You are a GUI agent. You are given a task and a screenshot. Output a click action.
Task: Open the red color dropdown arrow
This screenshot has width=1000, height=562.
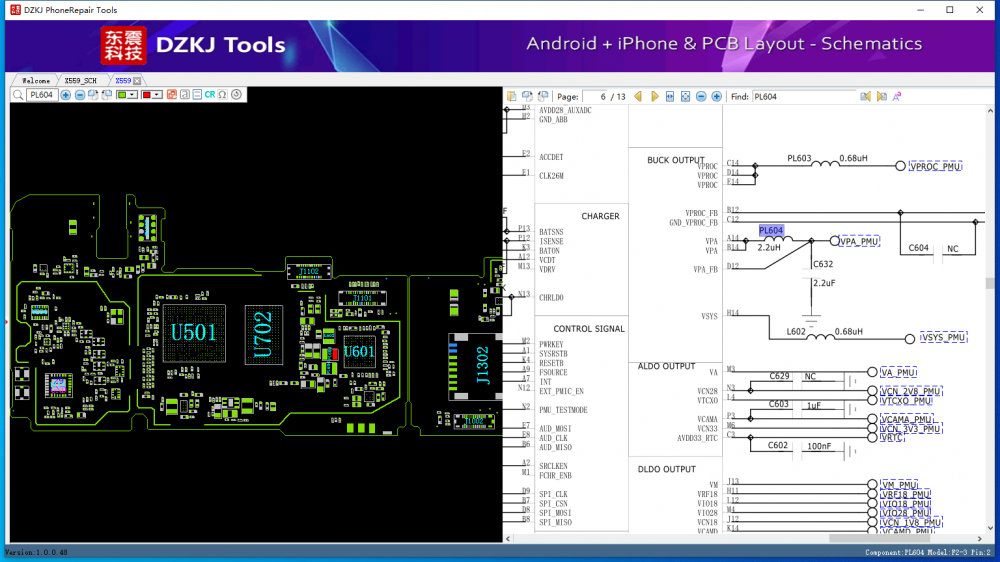pos(158,95)
